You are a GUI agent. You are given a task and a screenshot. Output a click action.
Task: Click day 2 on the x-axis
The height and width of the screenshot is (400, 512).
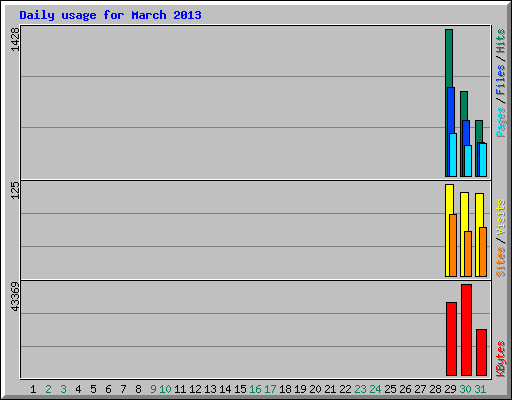48,389
